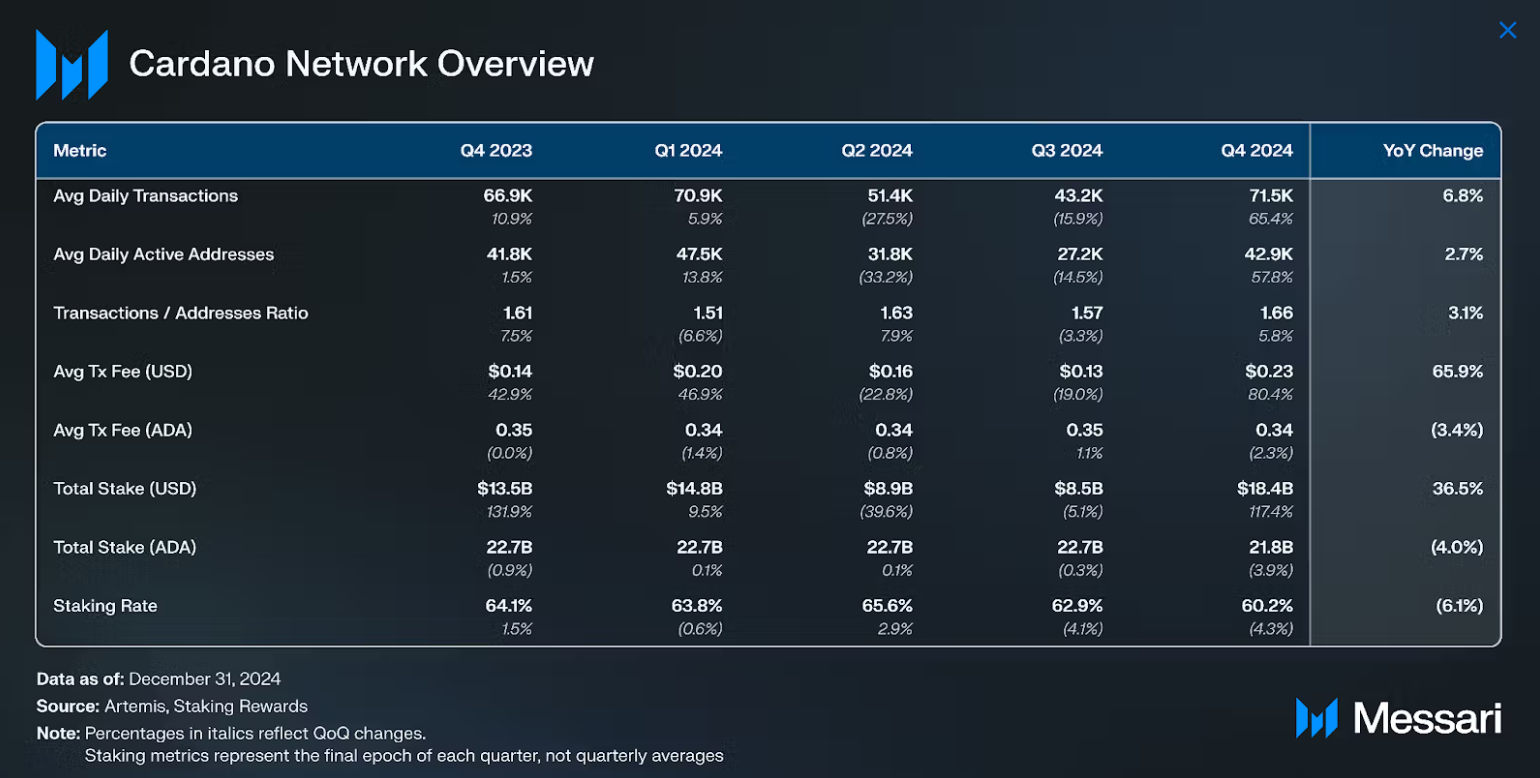The image size is (1540, 778).
Task: Click the 65.9% YoY Change value
Action: pos(1457,372)
